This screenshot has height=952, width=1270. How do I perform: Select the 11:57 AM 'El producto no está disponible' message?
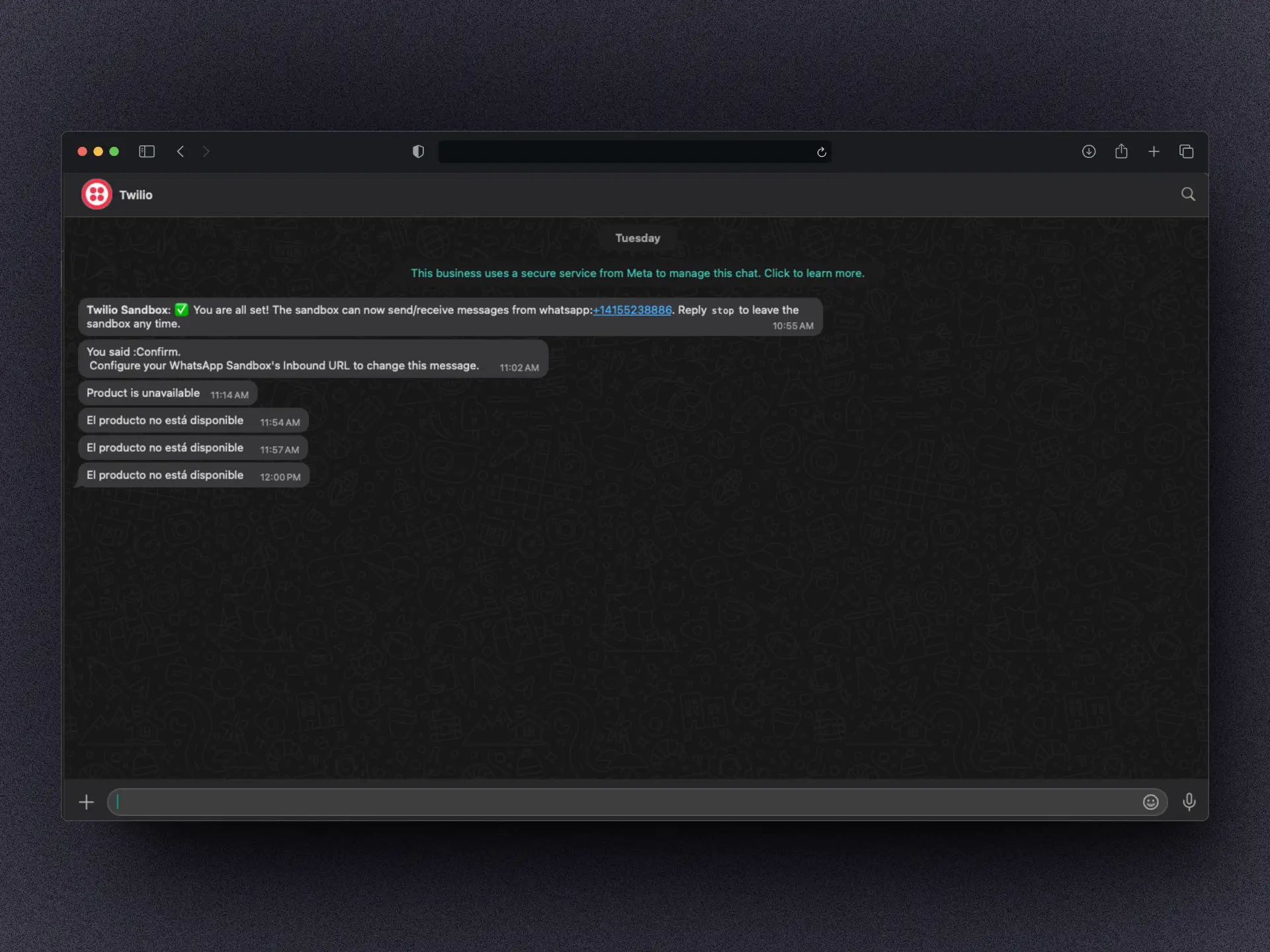click(x=193, y=448)
